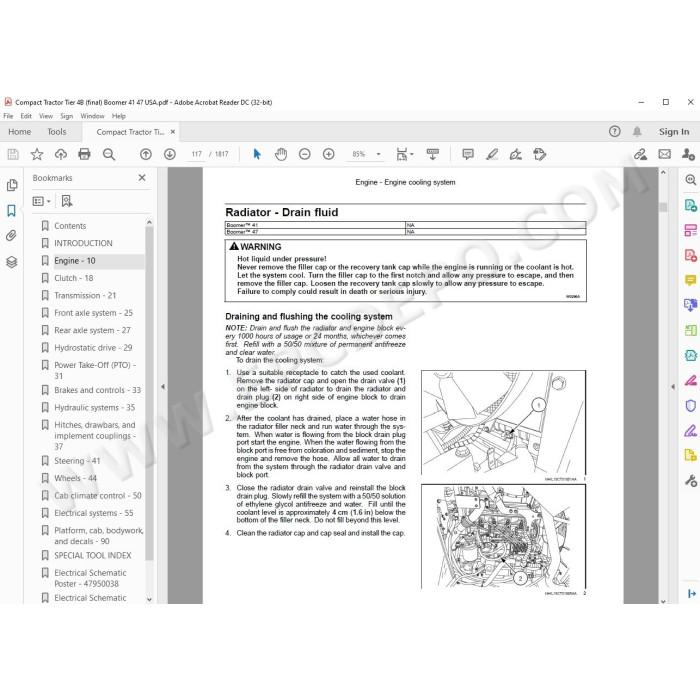Zoom in with the plus icon
Screen dimensions: 700x700
(x=329, y=154)
